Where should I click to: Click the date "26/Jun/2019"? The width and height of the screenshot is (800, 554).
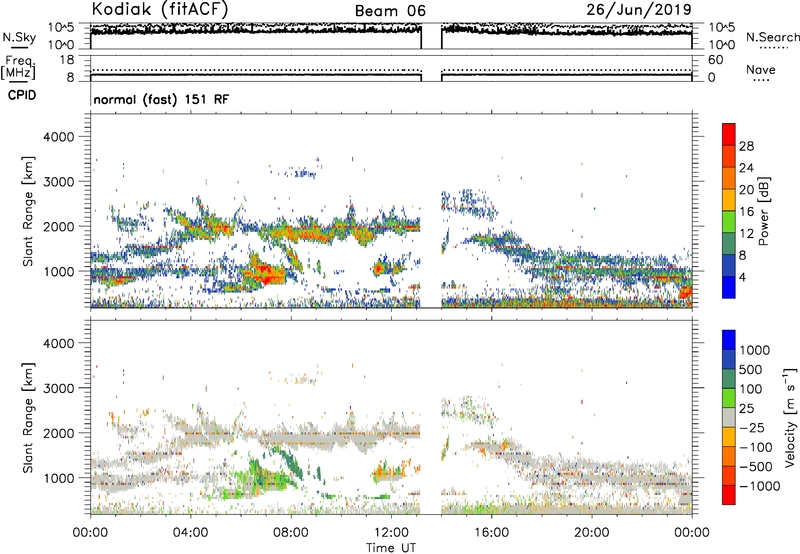tap(639, 9)
